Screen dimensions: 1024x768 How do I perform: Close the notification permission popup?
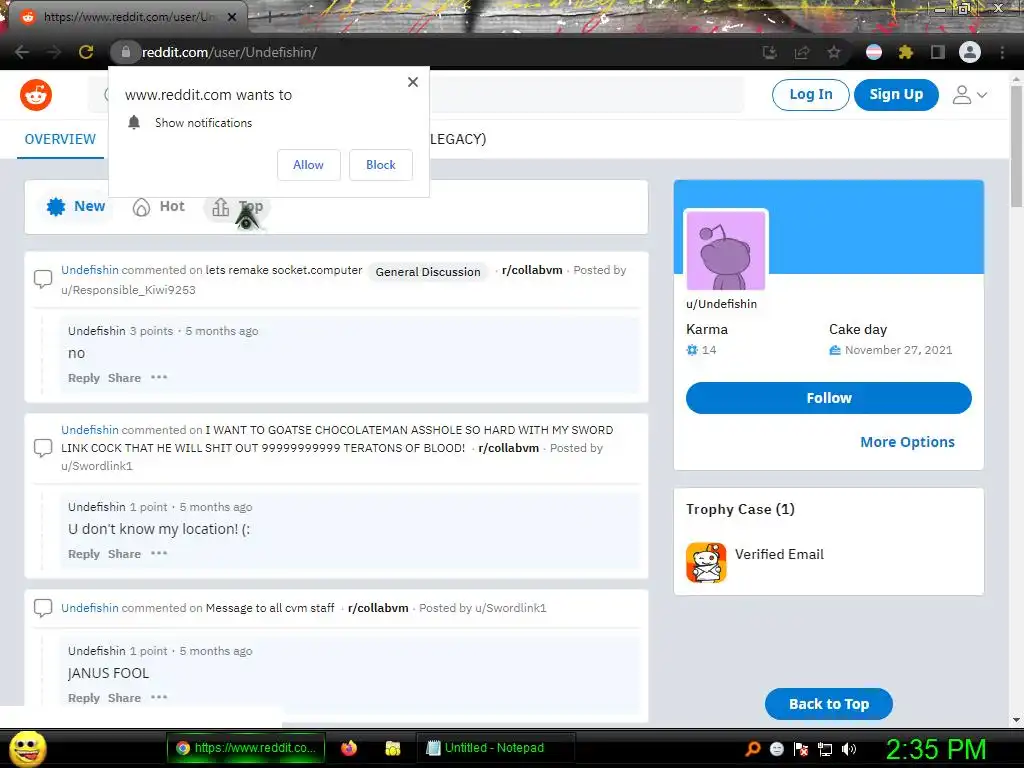(413, 82)
